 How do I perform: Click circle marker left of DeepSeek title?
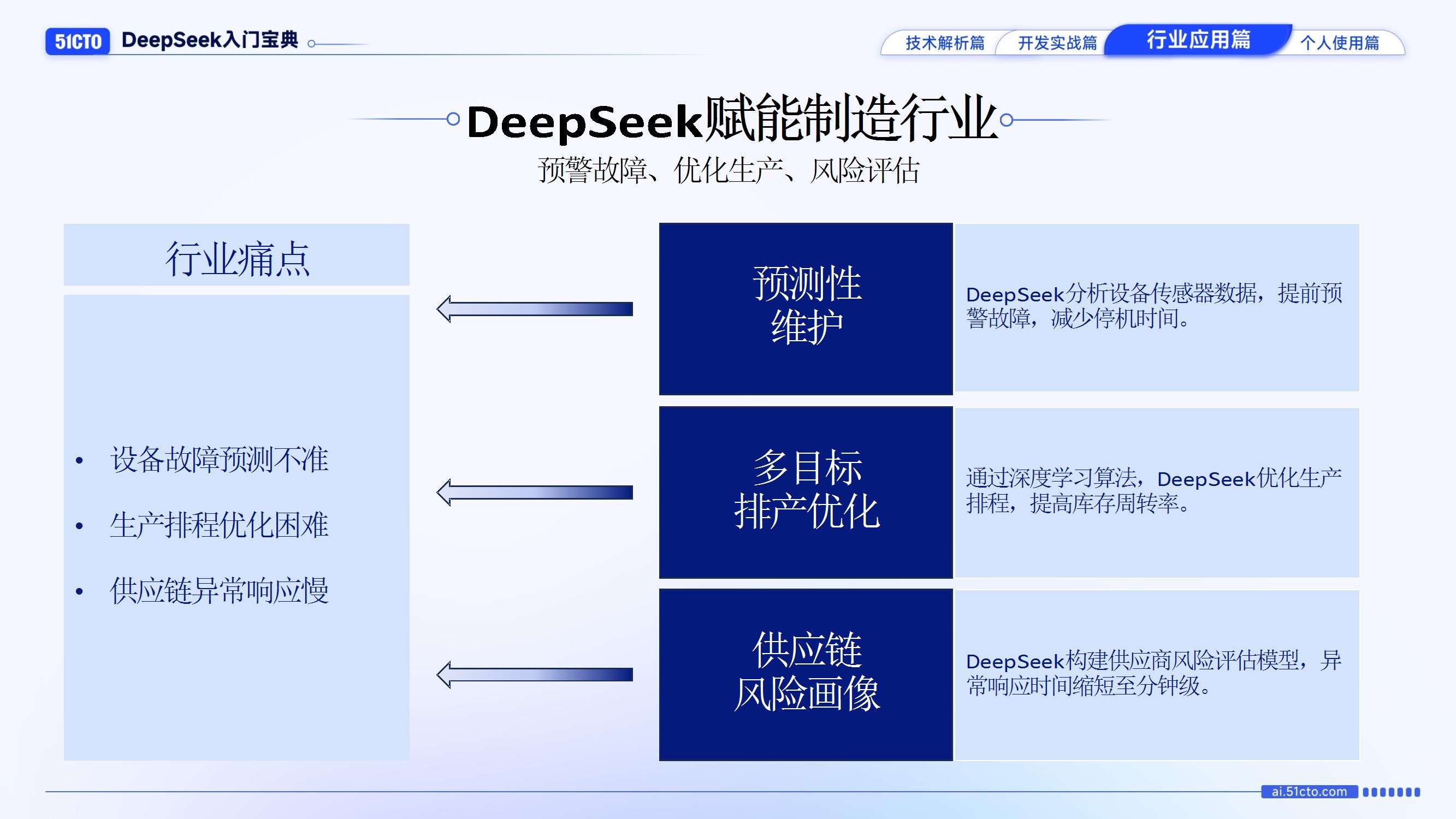(453, 119)
